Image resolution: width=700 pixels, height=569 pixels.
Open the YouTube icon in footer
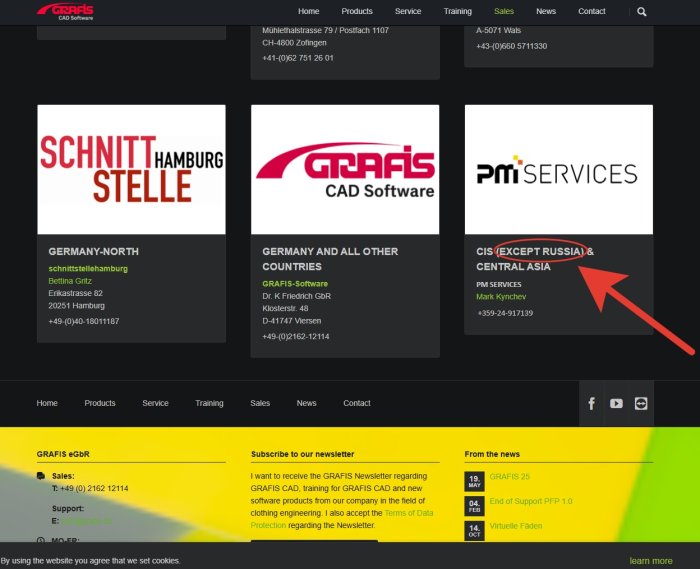coord(616,403)
